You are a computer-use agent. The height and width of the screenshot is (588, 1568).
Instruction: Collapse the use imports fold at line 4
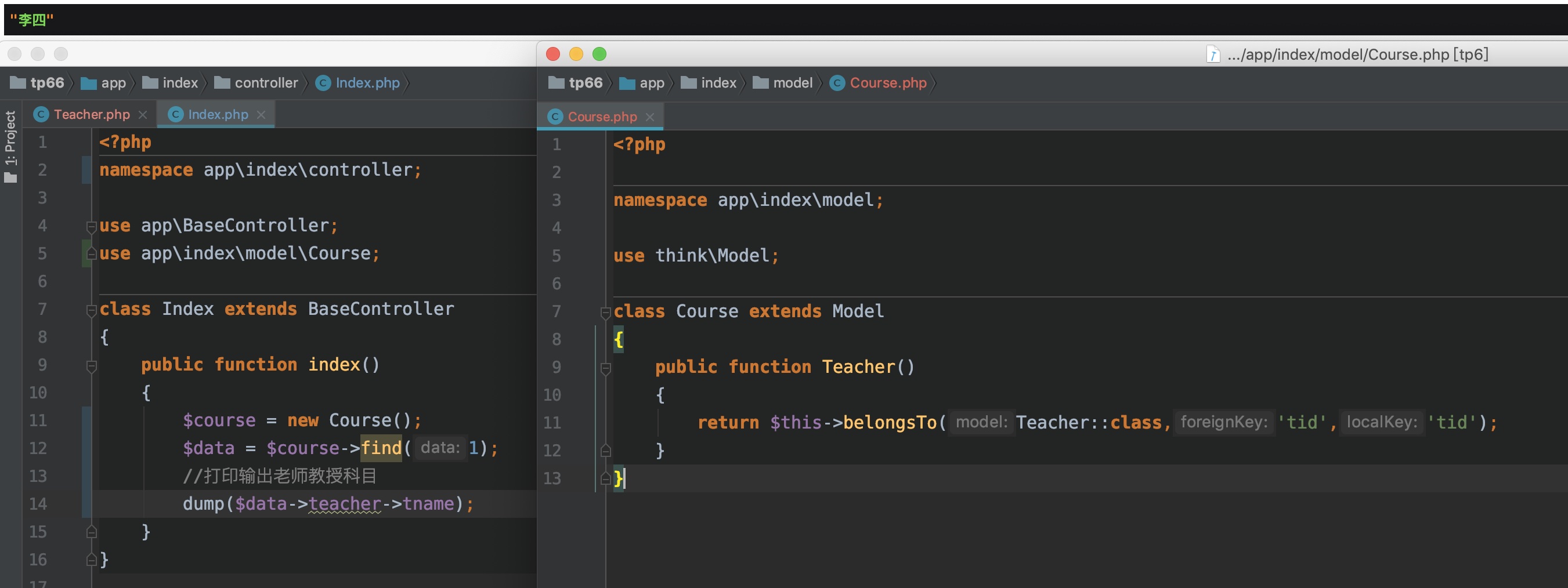(91, 227)
